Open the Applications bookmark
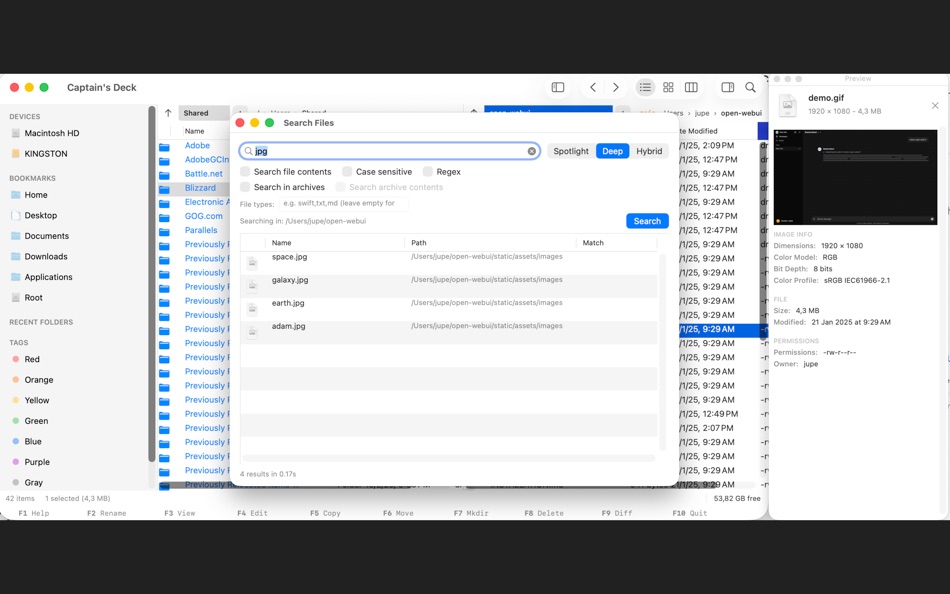This screenshot has height=594, width=950. point(42,277)
